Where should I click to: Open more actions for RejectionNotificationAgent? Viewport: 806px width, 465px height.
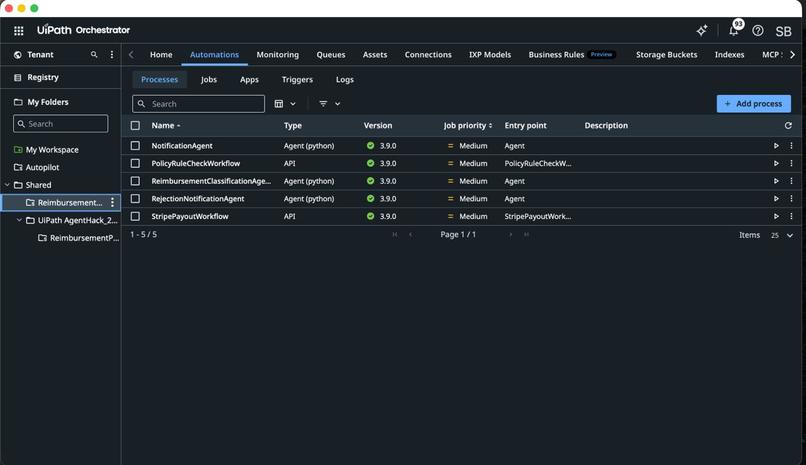(x=791, y=199)
